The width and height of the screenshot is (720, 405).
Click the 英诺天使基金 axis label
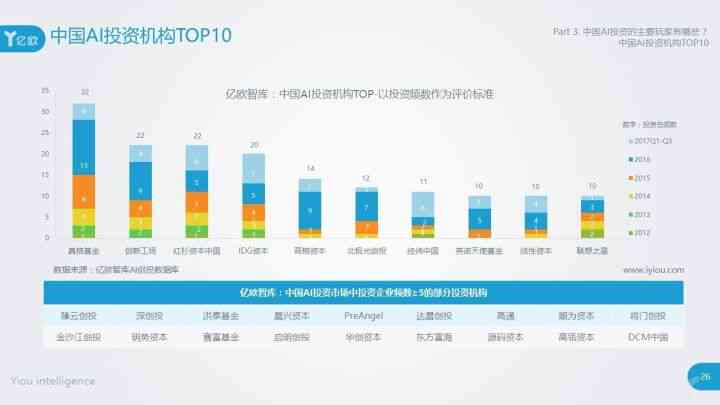point(479,251)
